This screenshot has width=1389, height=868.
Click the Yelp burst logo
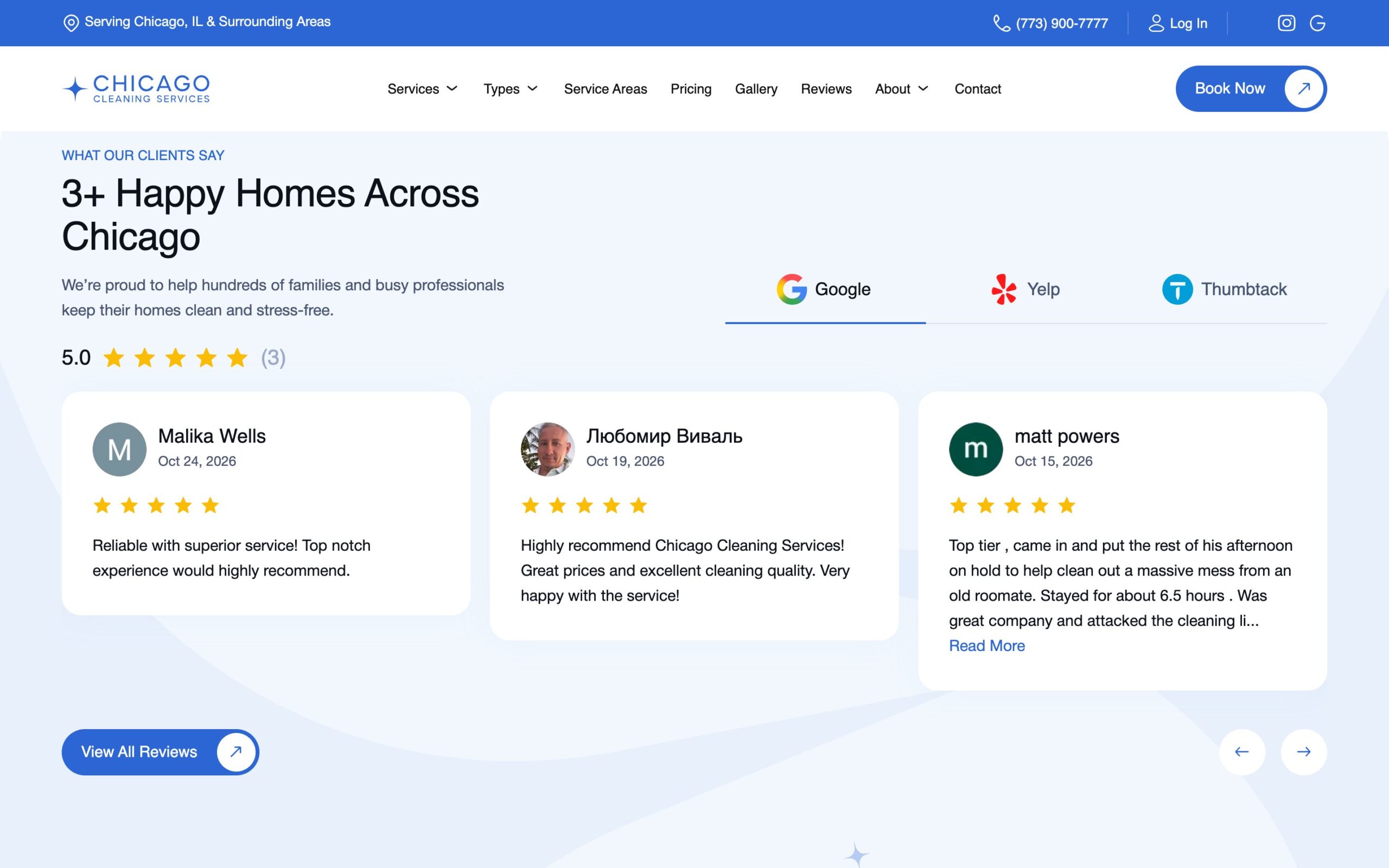(1004, 289)
